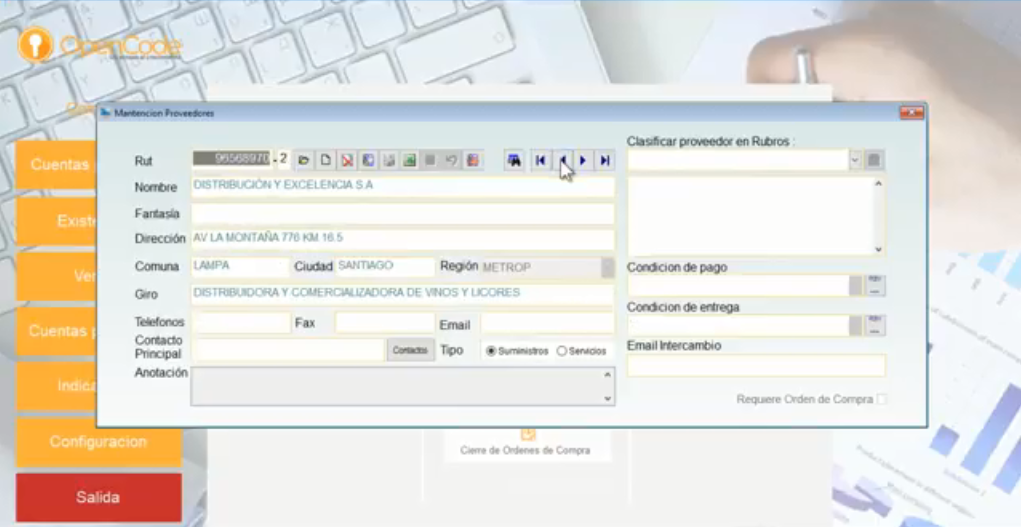Click the Telefonos input field
Viewport: 1021px width, 527px height.
[x=241, y=322]
